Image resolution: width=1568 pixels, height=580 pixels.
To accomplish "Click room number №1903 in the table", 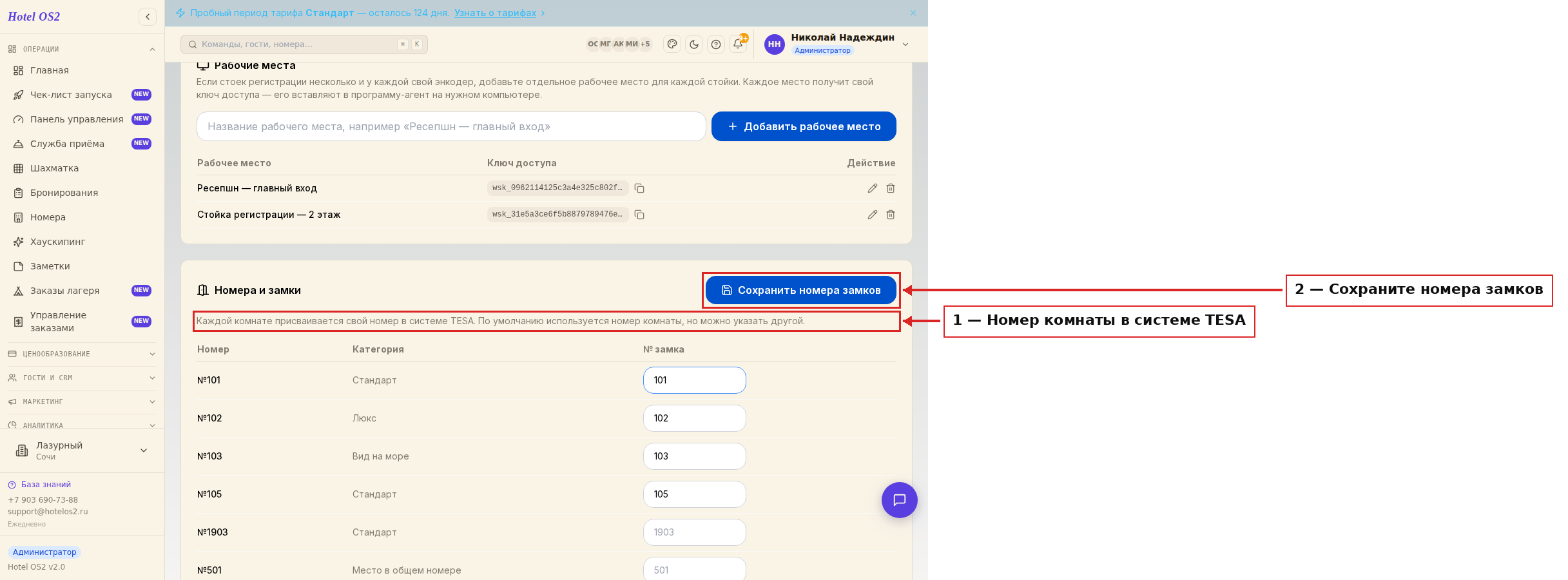I will [x=213, y=532].
